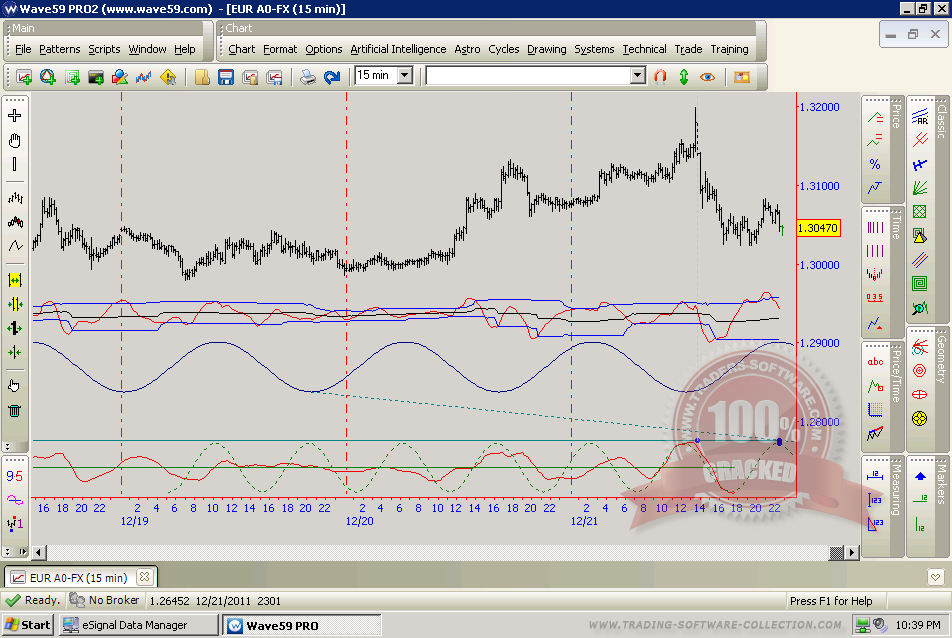Select the hand pan tool

15,140
